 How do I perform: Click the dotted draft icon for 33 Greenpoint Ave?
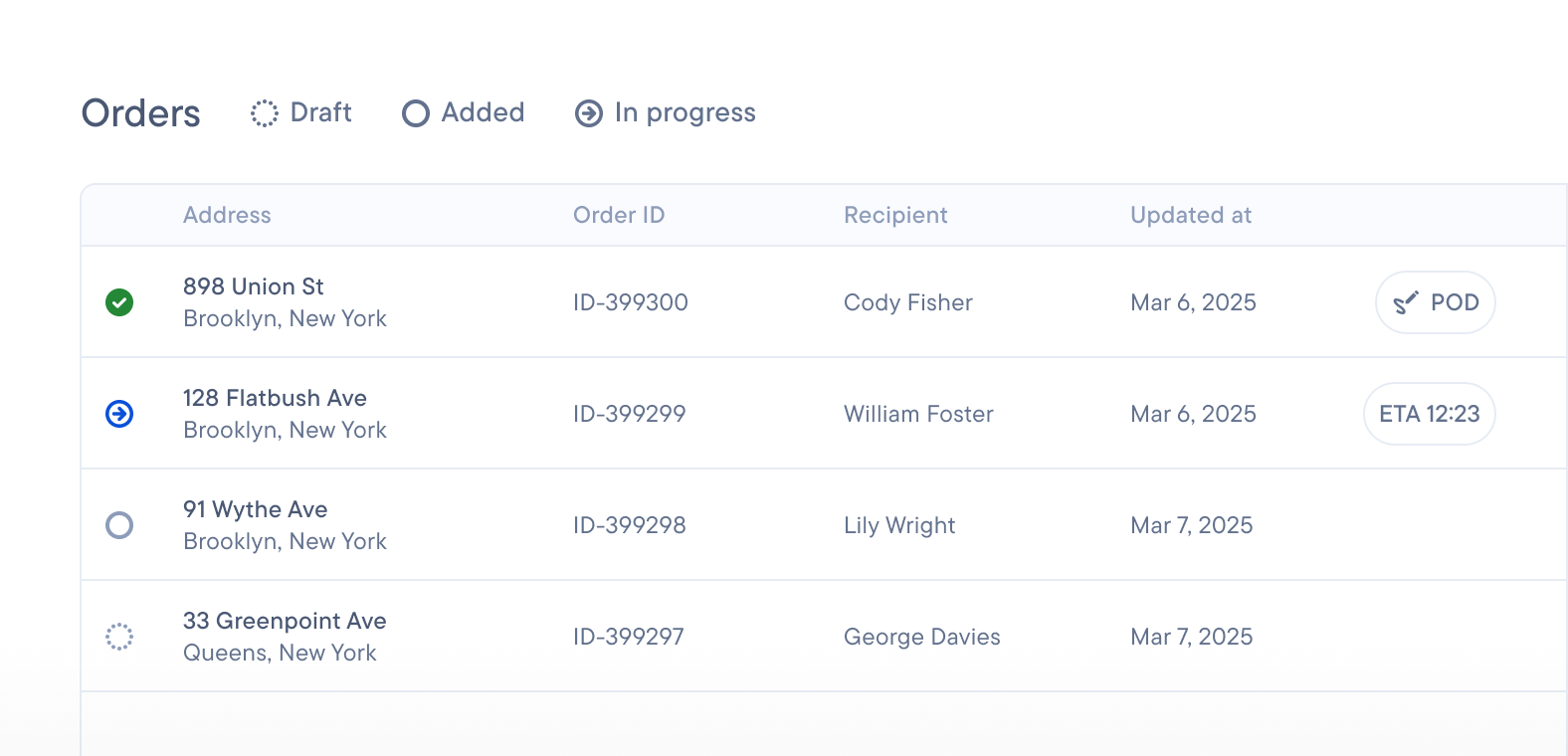pyautogui.click(x=119, y=637)
